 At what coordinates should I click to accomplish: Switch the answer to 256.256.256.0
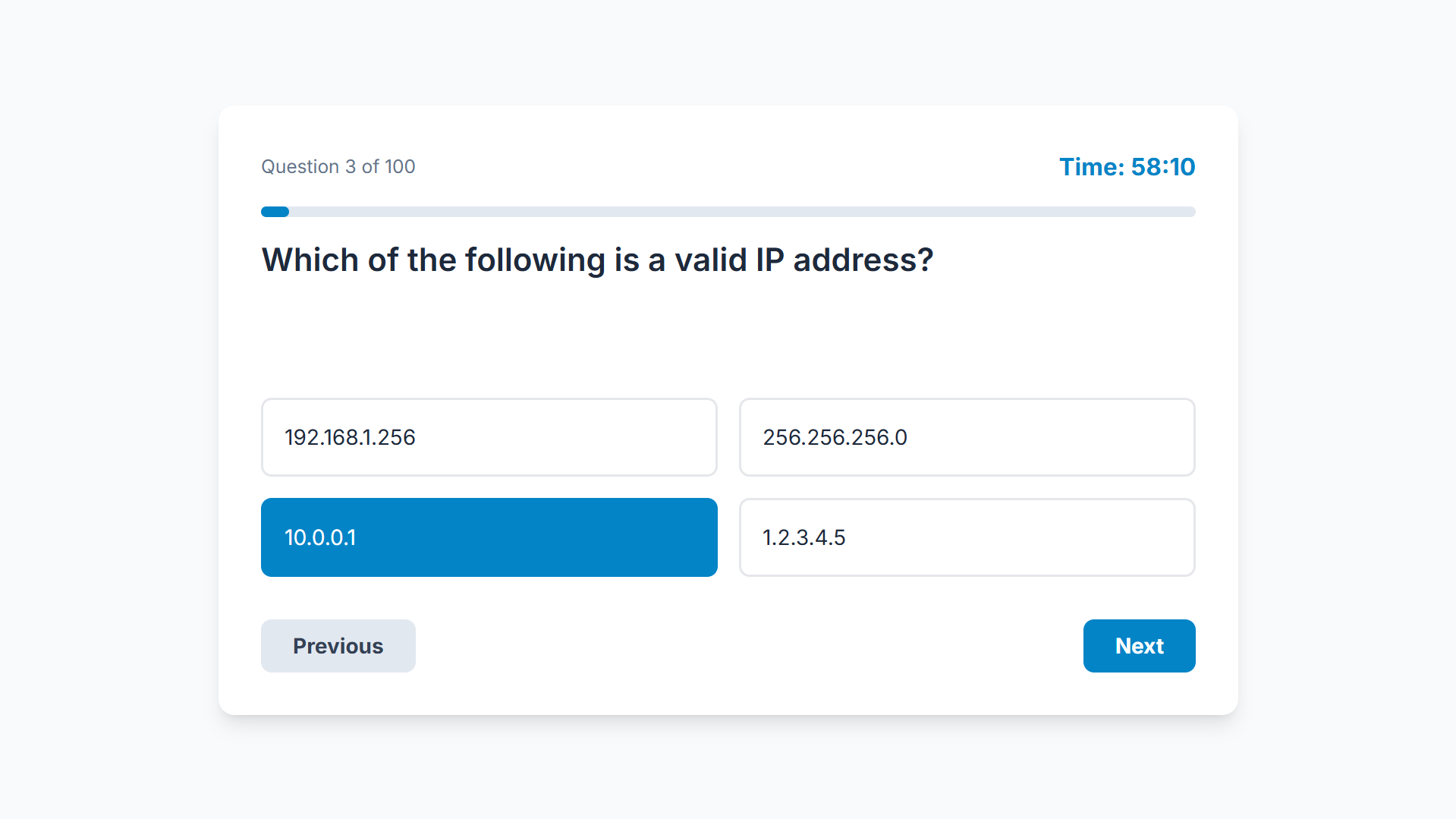[967, 437]
